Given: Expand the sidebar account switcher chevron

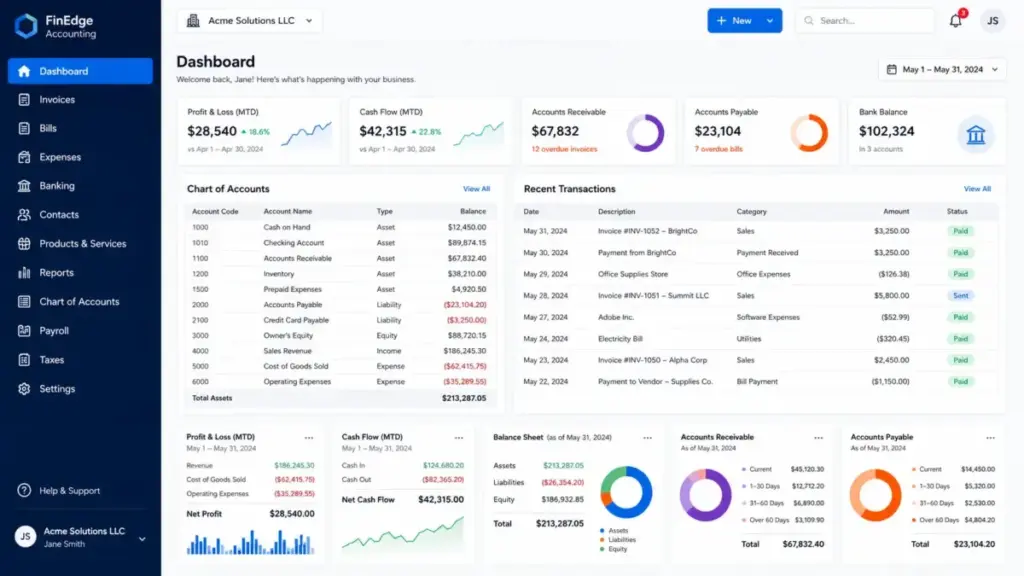Looking at the screenshot, I should [142, 539].
